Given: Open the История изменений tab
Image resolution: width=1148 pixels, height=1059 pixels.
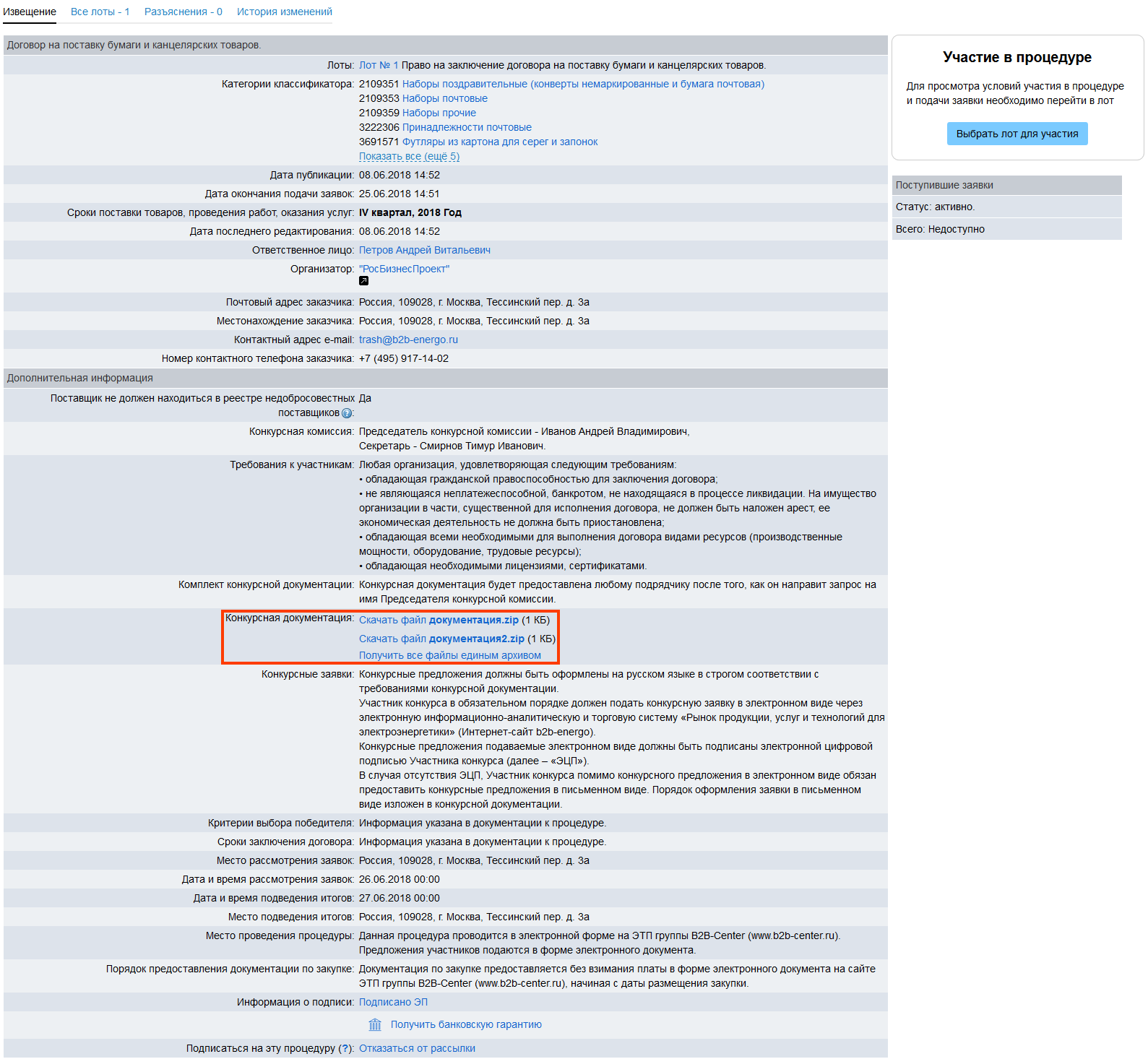Looking at the screenshot, I should 284,12.
